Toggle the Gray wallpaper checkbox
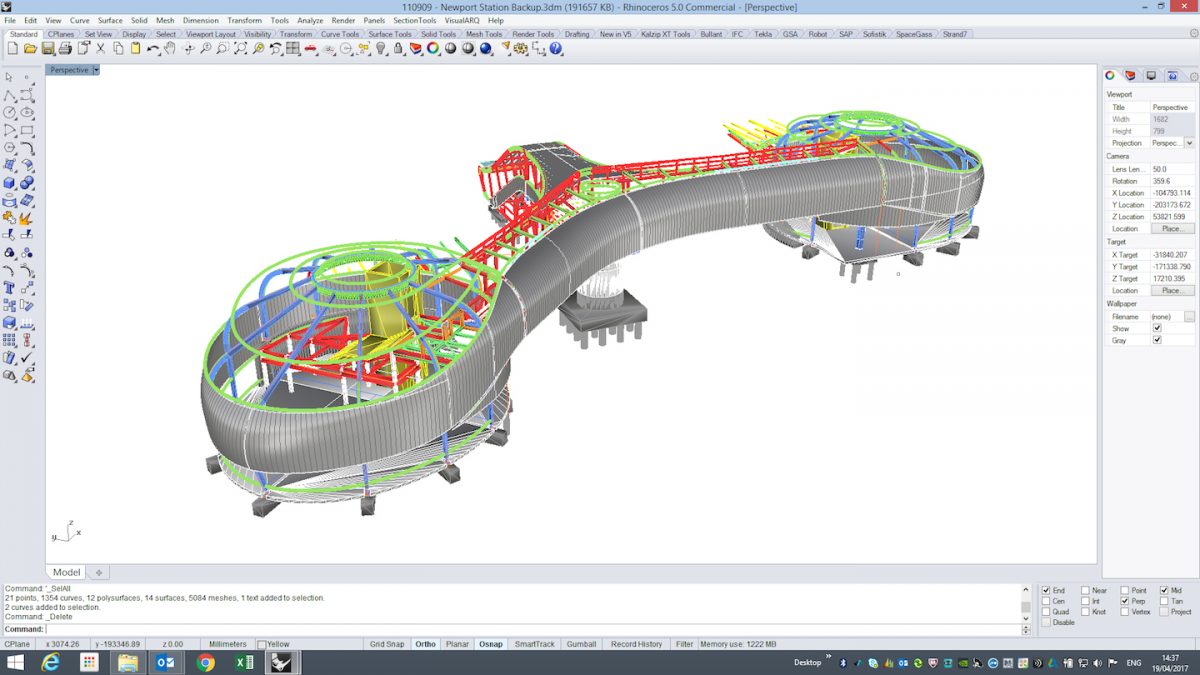The image size is (1200, 675). pos(1157,340)
